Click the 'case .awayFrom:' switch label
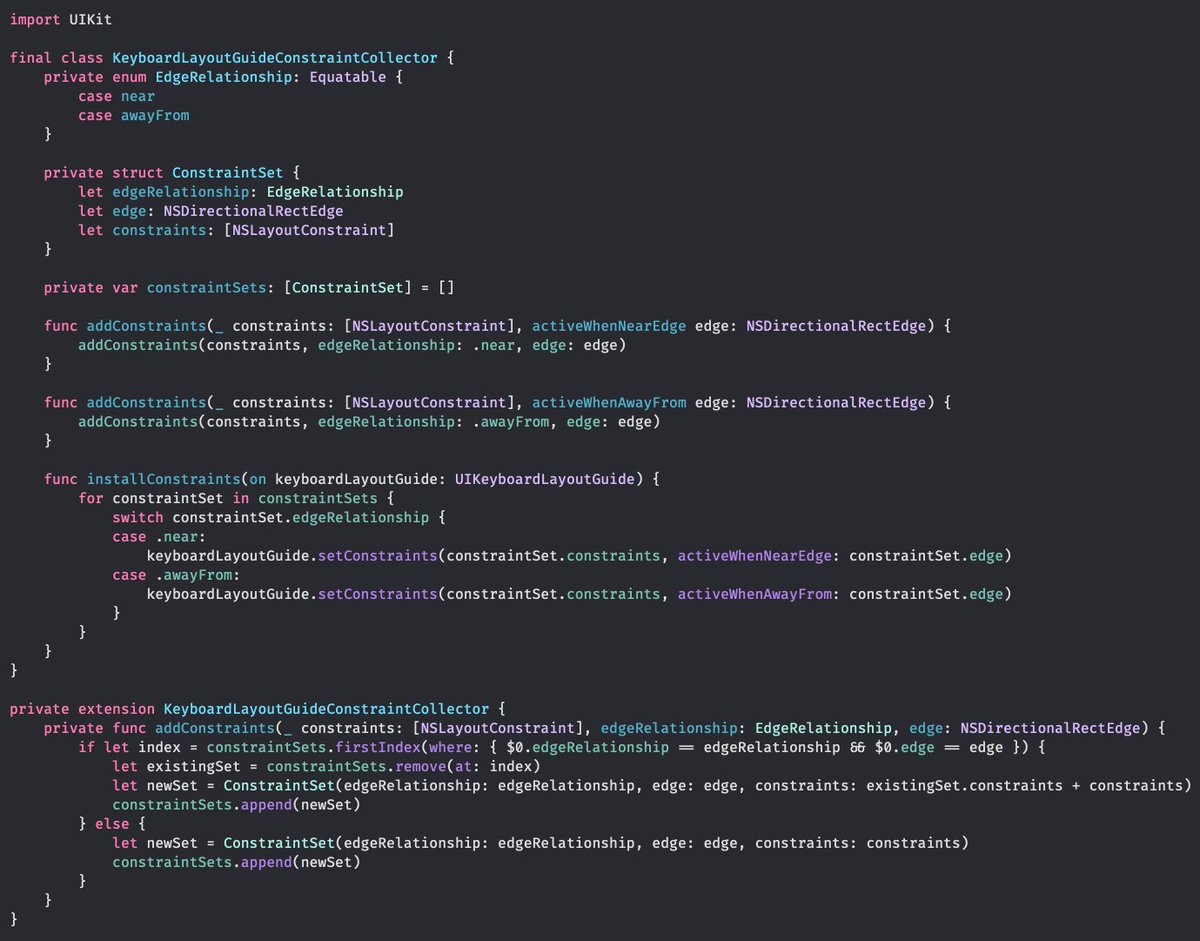The width and height of the screenshot is (1200, 941). pyautogui.click(x=177, y=574)
